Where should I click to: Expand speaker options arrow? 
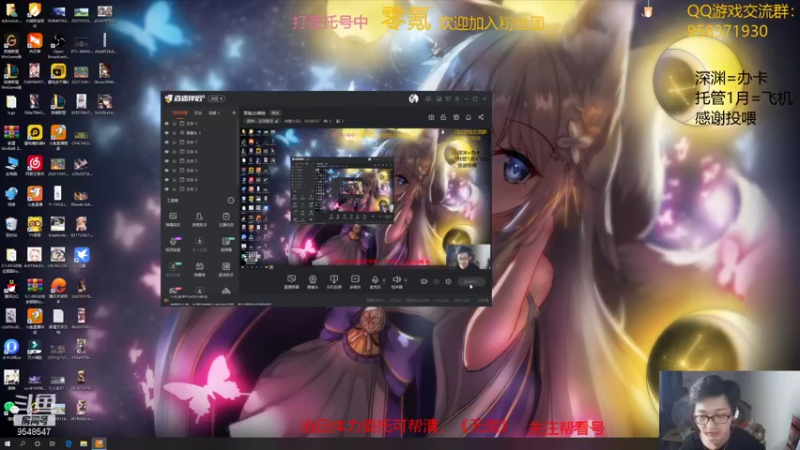coord(406,280)
